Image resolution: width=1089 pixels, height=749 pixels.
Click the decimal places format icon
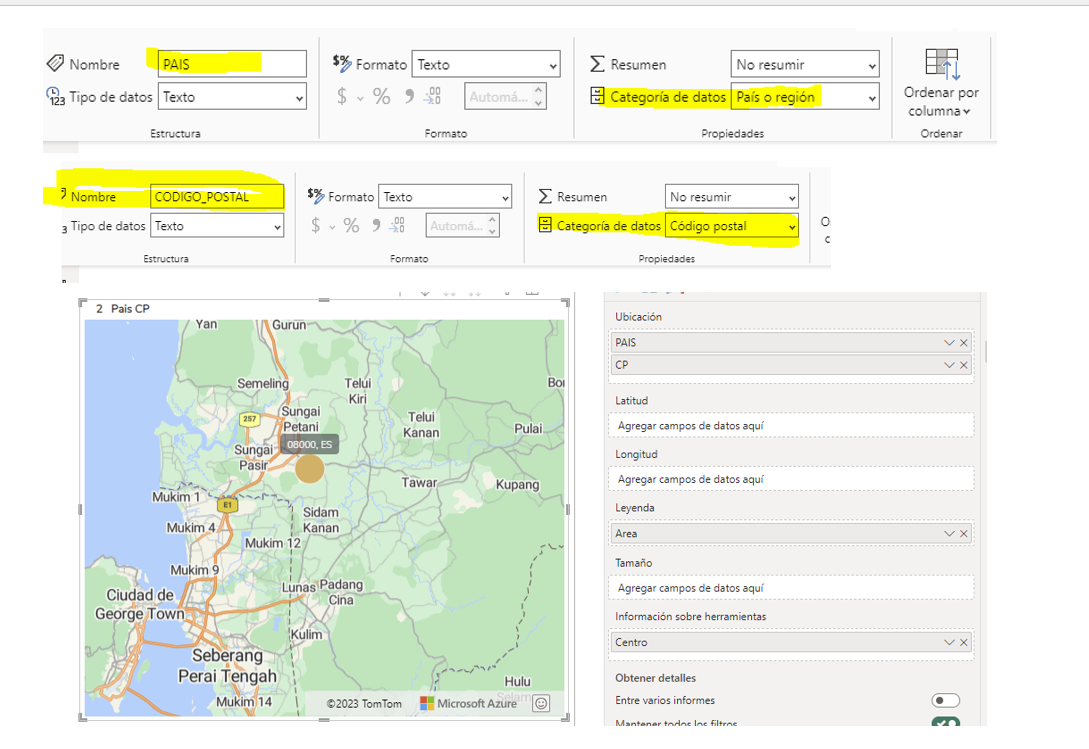click(433, 95)
